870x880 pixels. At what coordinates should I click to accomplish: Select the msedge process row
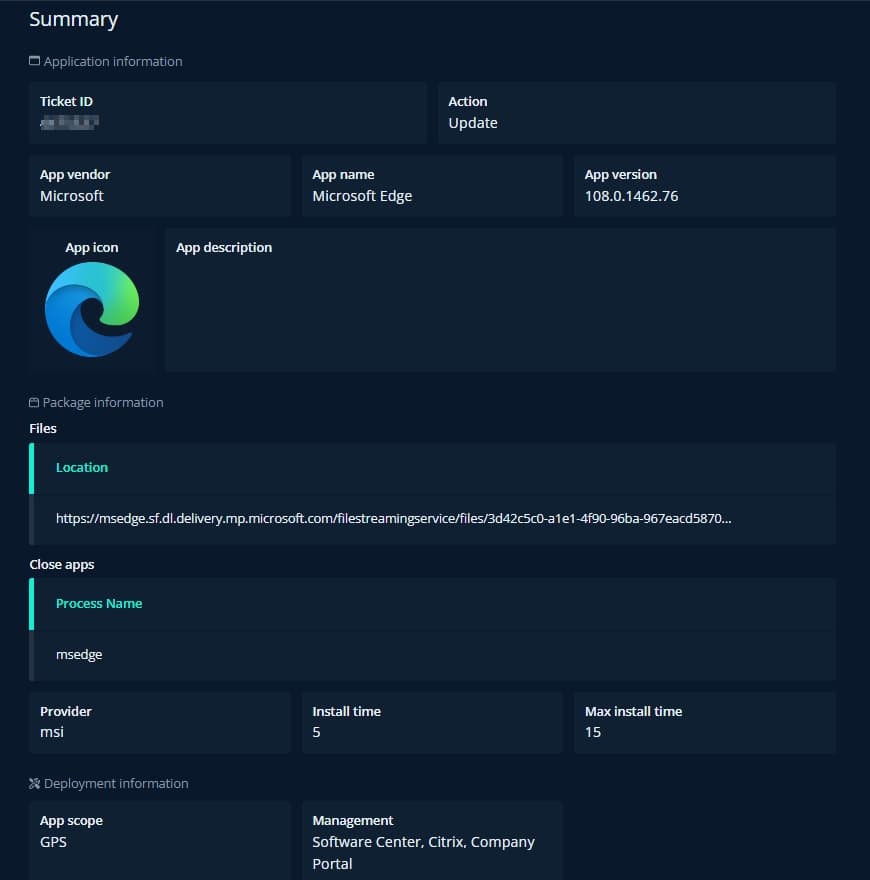click(x=432, y=655)
